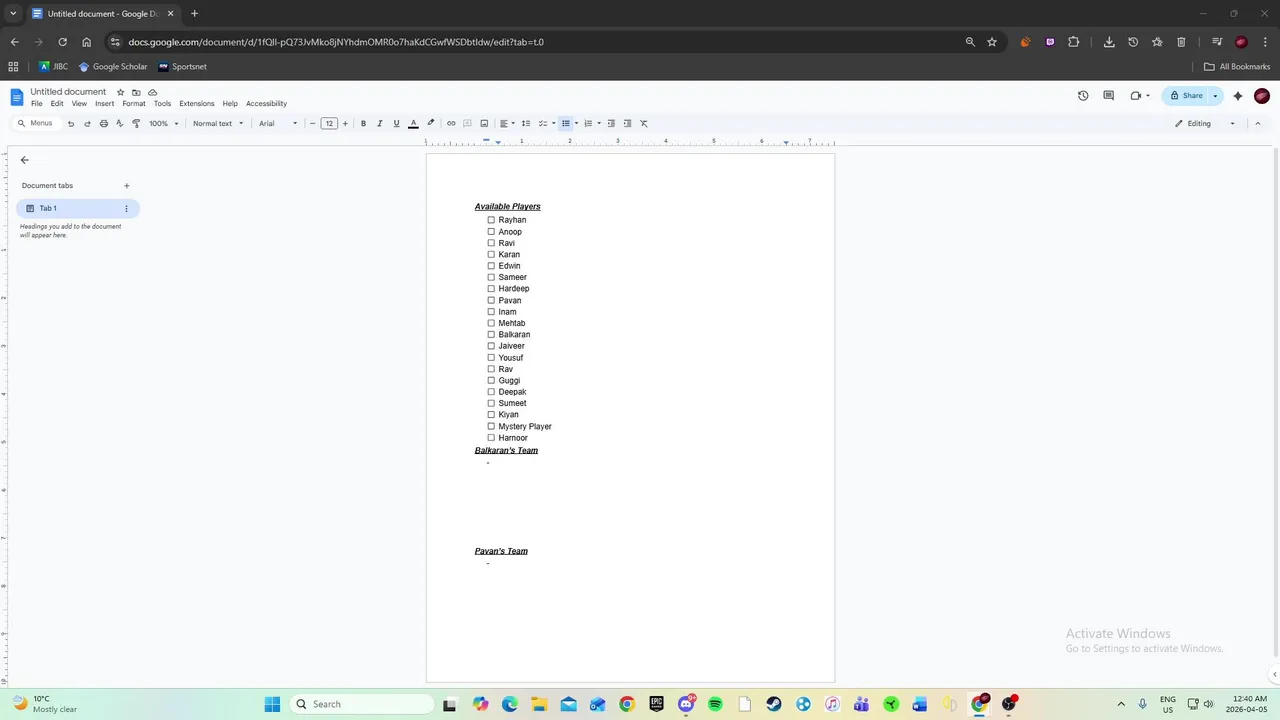Viewport: 1280px width, 720px height.
Task: Move the document to a folder
Action: [136, 92]
